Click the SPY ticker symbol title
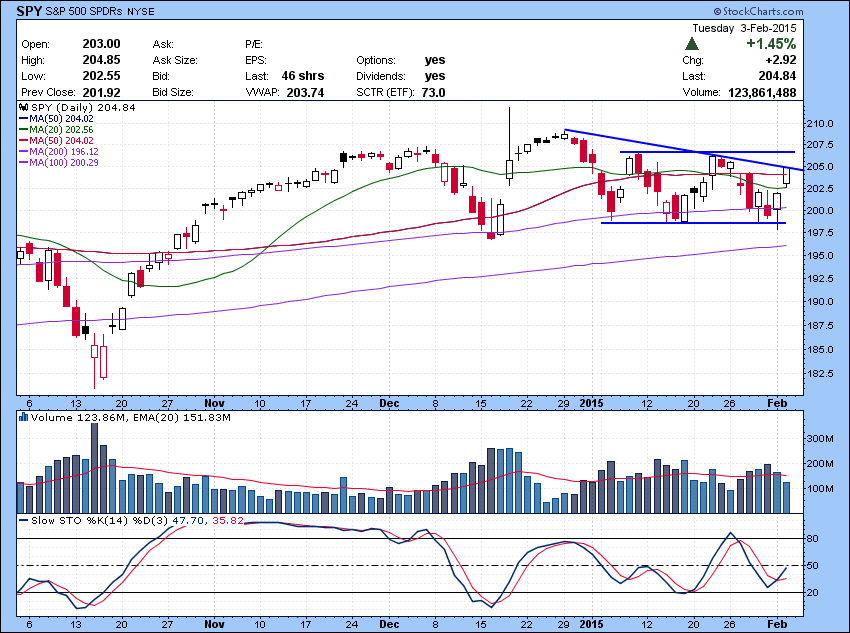850x633 pixels. (x=29, y=11)
